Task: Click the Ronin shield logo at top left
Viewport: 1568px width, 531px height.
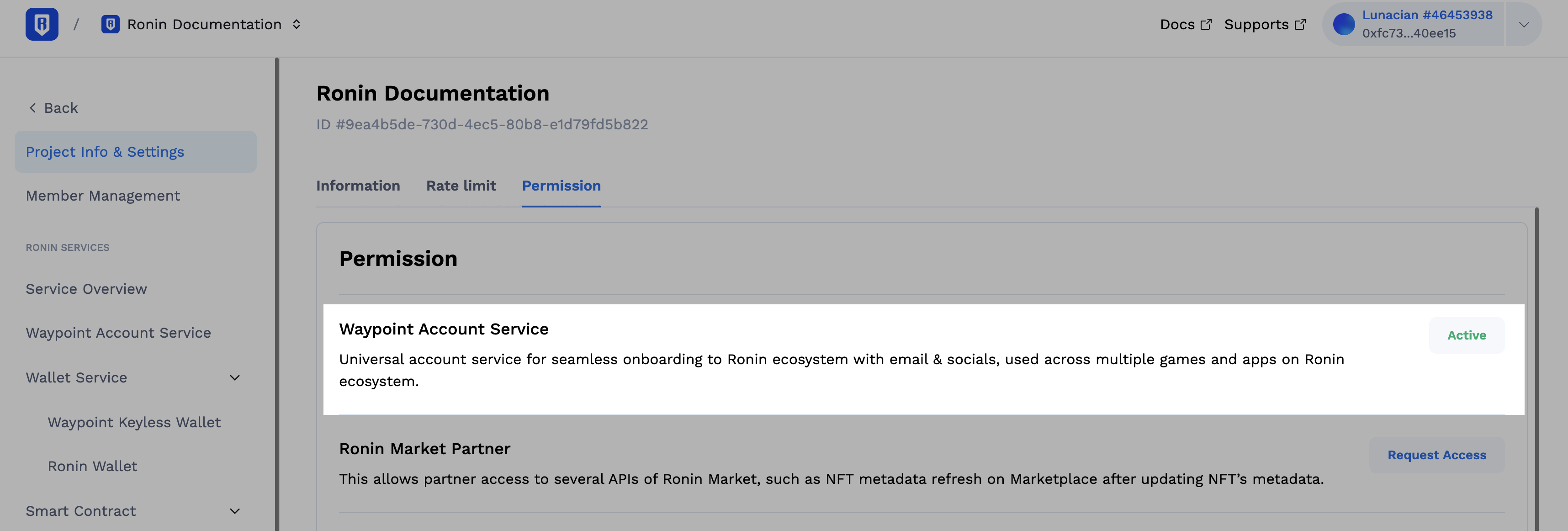Action: (x=42, y=24)
